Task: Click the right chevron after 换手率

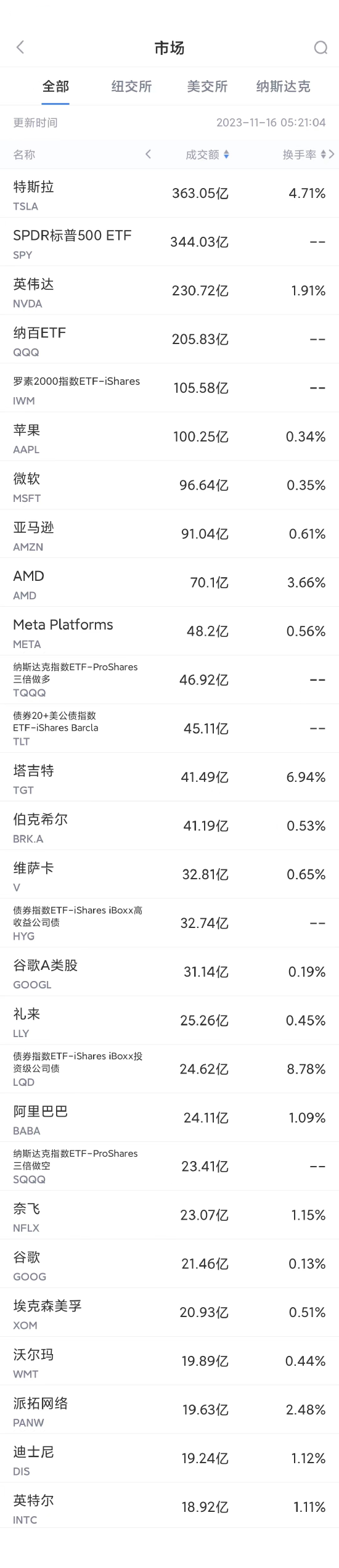Action: [332, 154]
